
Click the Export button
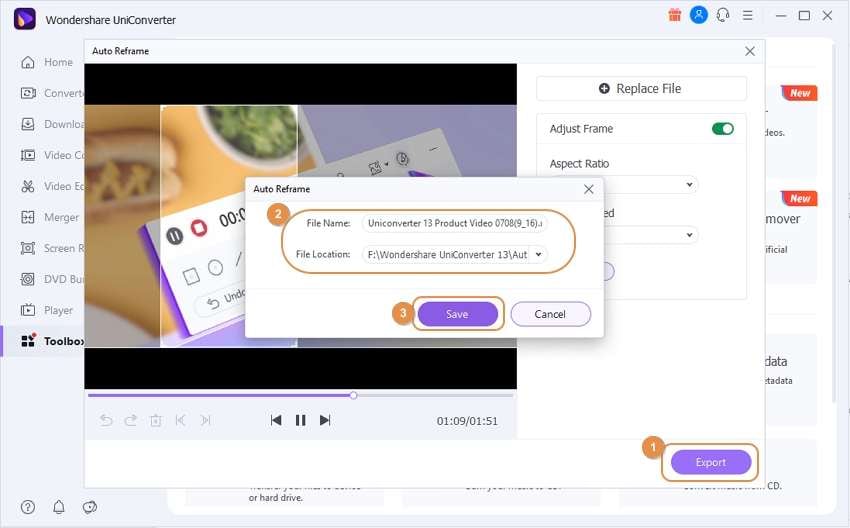(x=711, y=462)
